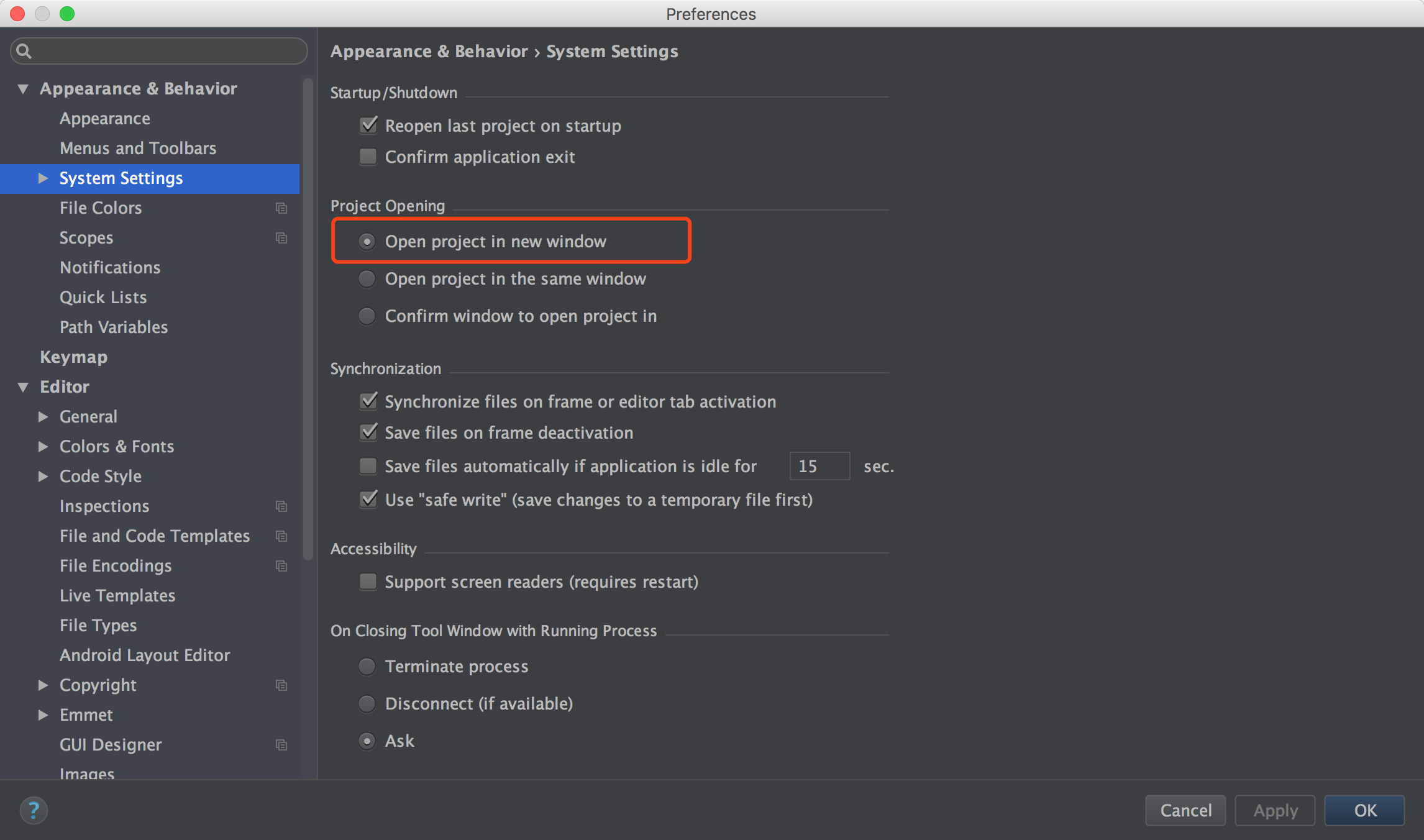Select Open project in the same window
This screenshot has width=1424, height=840.
coord(367,279)
